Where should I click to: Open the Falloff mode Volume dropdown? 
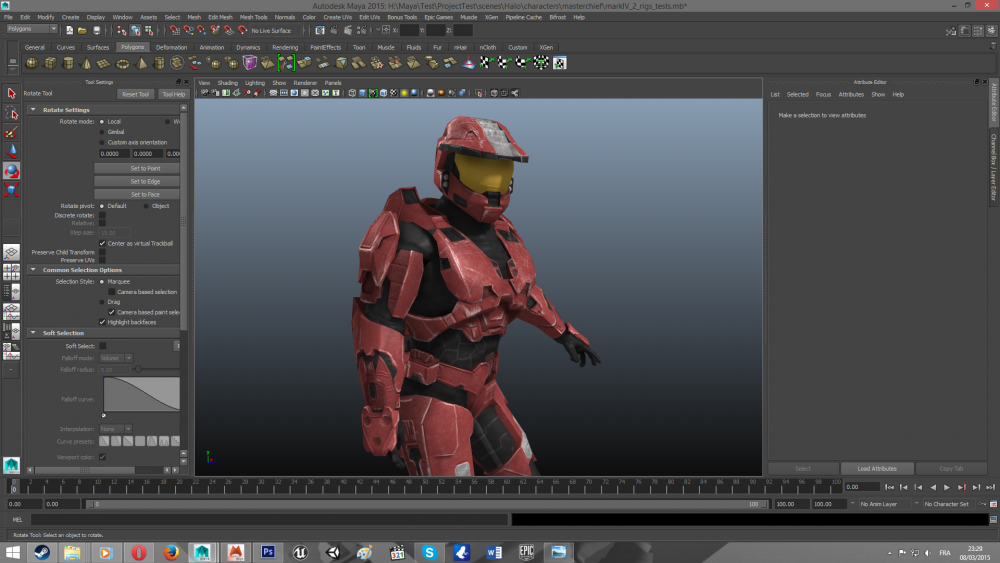point(115,358)
